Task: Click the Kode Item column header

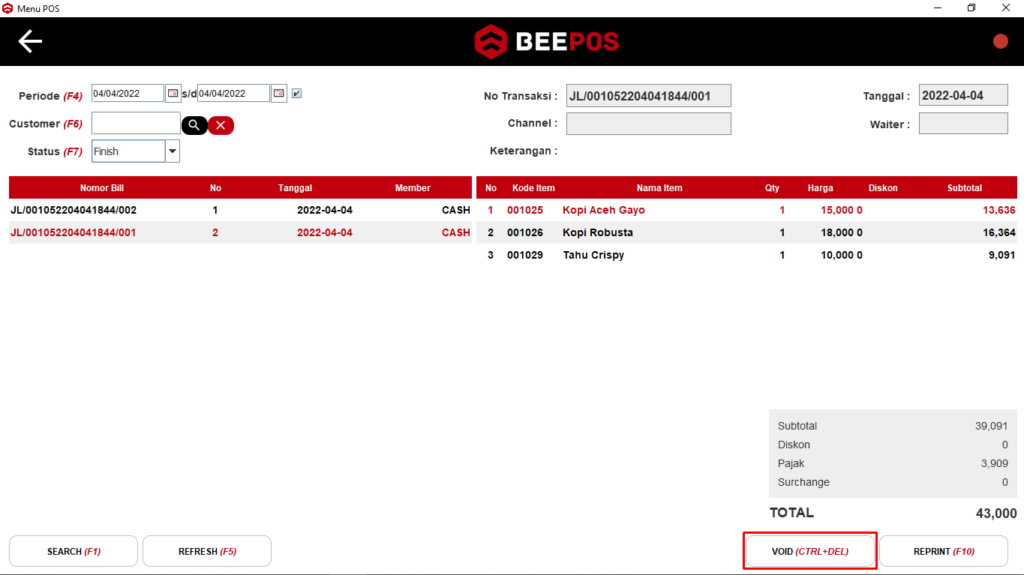Action: [x=534, y=188]
